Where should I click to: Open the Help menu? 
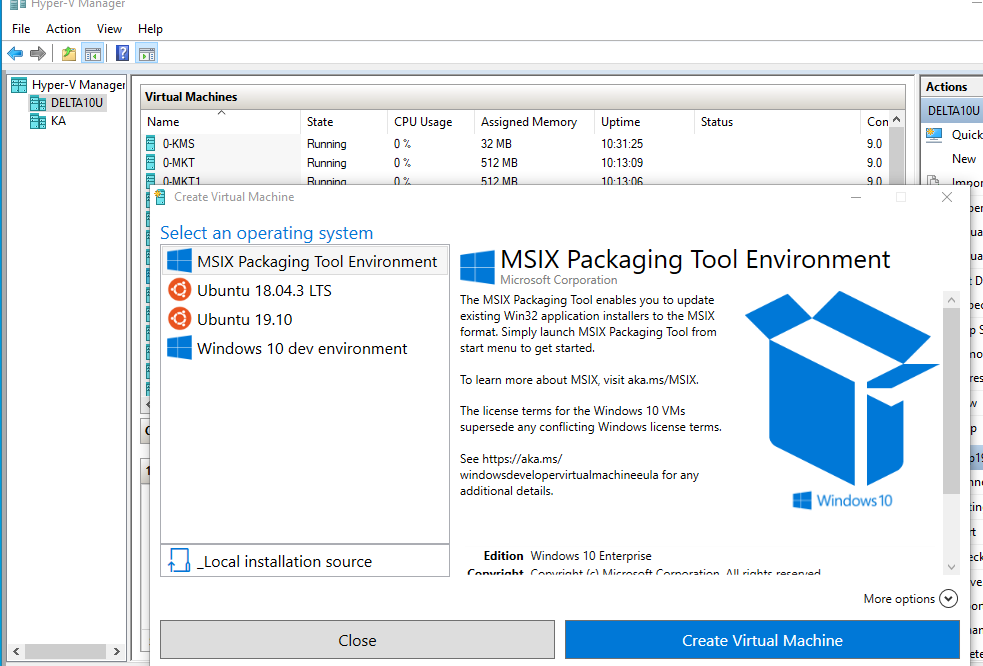150,29
